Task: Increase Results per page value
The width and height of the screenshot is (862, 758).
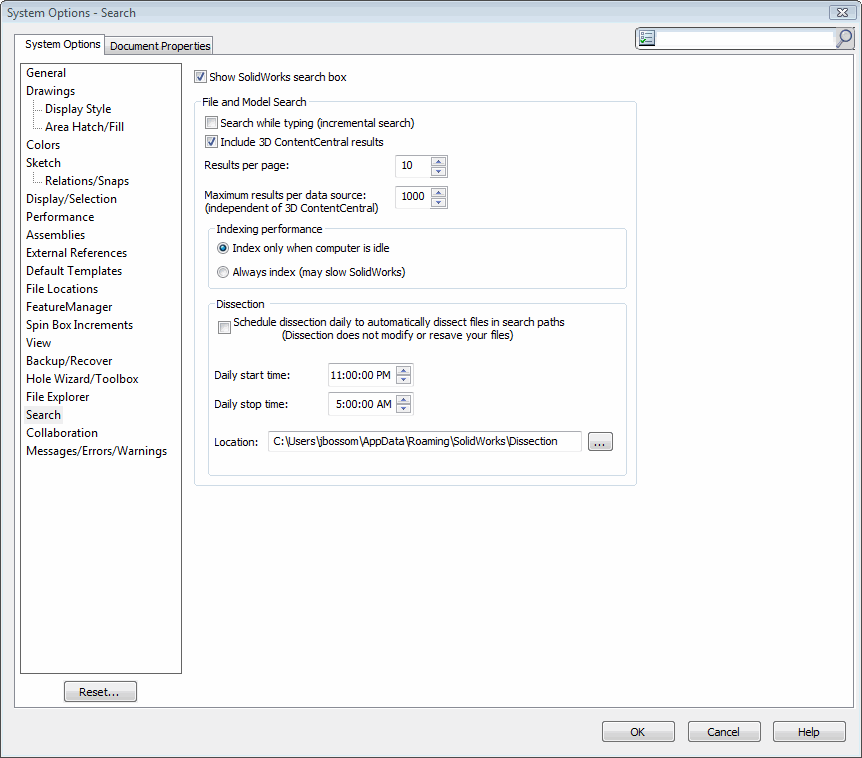Action: [x=438, y=161]
